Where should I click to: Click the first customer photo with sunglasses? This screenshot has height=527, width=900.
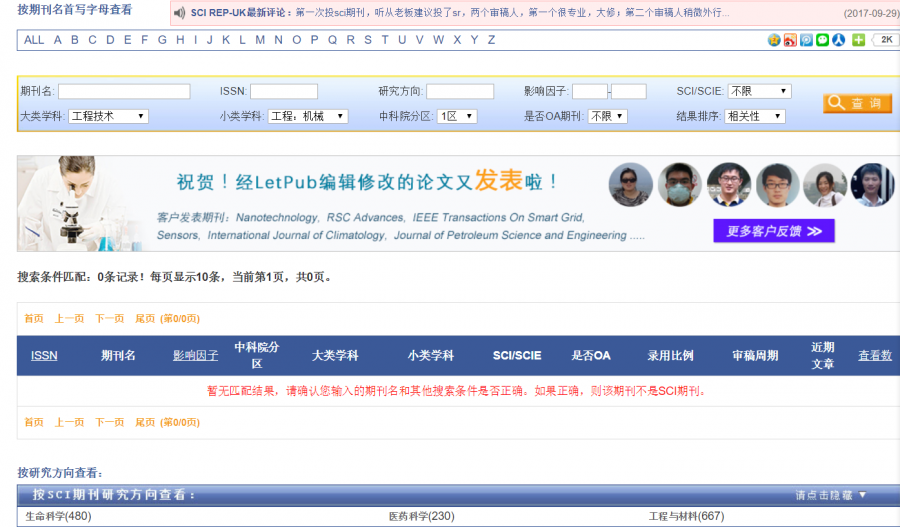point(630,184)
